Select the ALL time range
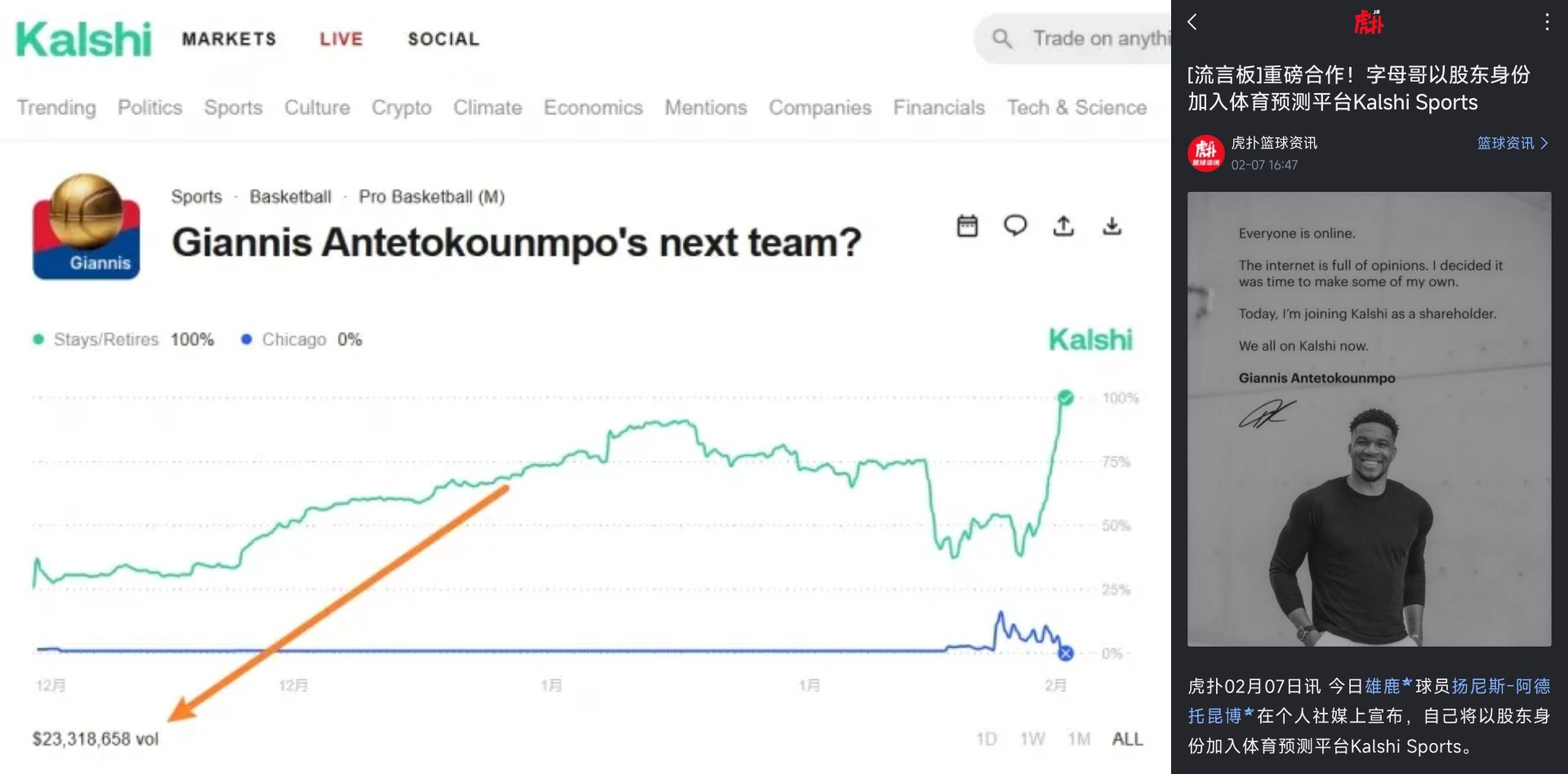 [1127, 739]
